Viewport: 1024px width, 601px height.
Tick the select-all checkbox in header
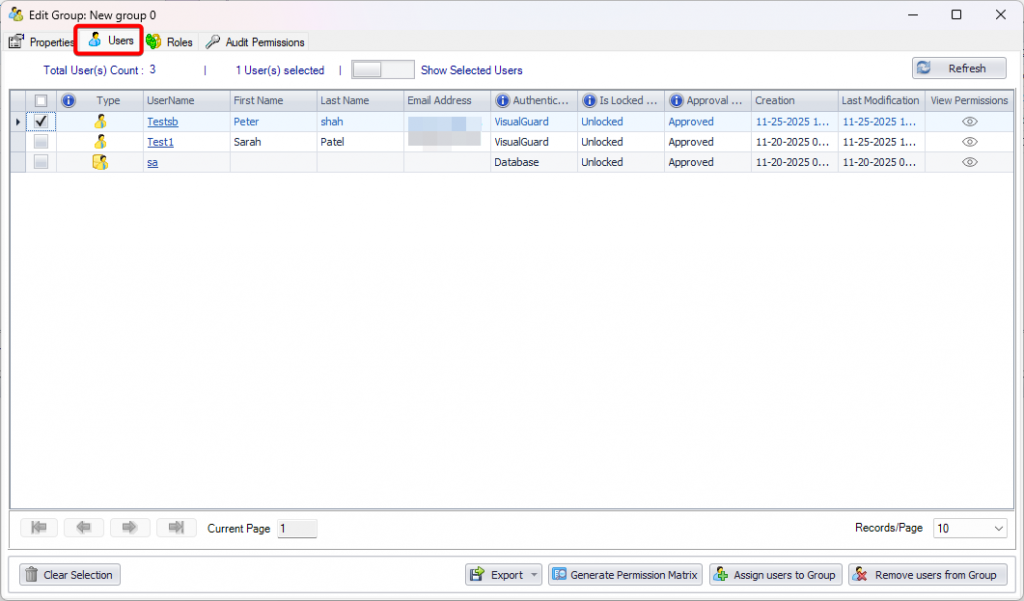41,101
